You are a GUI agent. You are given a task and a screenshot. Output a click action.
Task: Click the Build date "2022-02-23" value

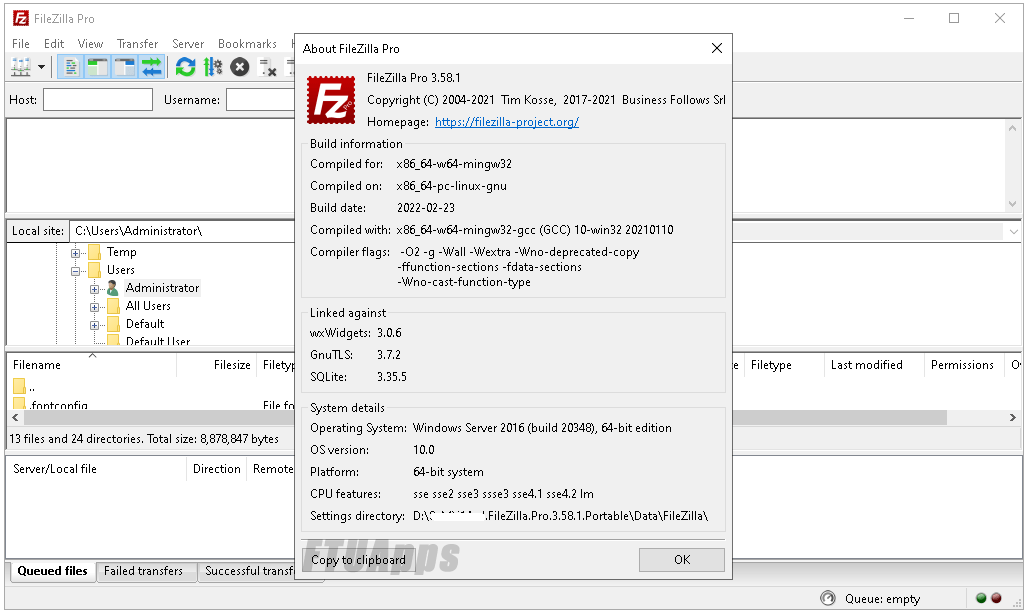pos(426,208)
